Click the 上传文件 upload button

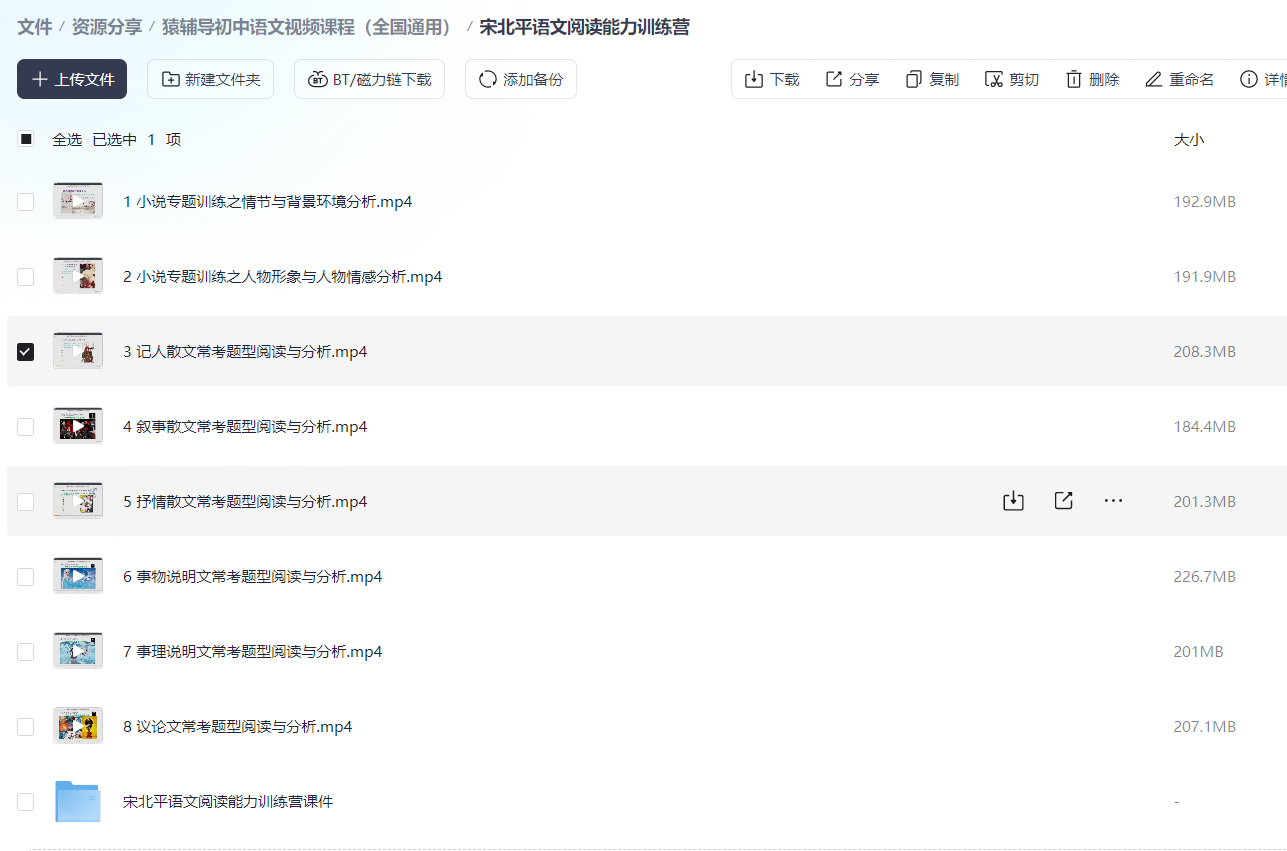click(x=71, y=79)
